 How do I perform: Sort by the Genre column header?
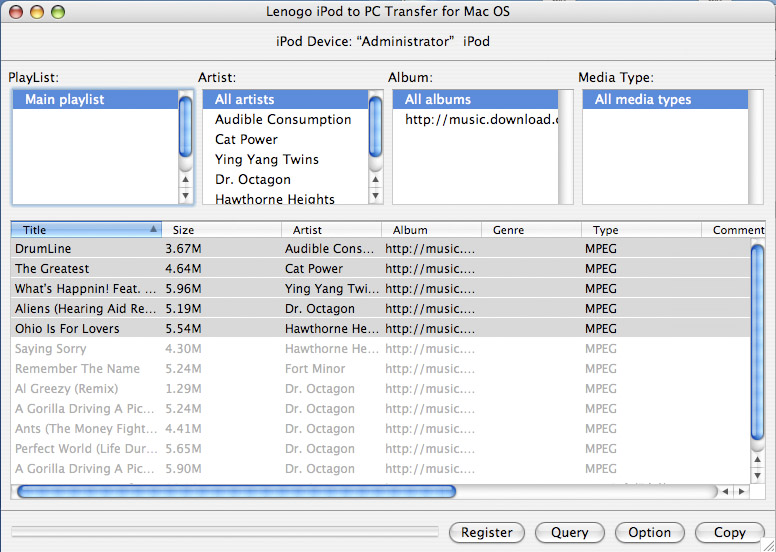[531, 230]
